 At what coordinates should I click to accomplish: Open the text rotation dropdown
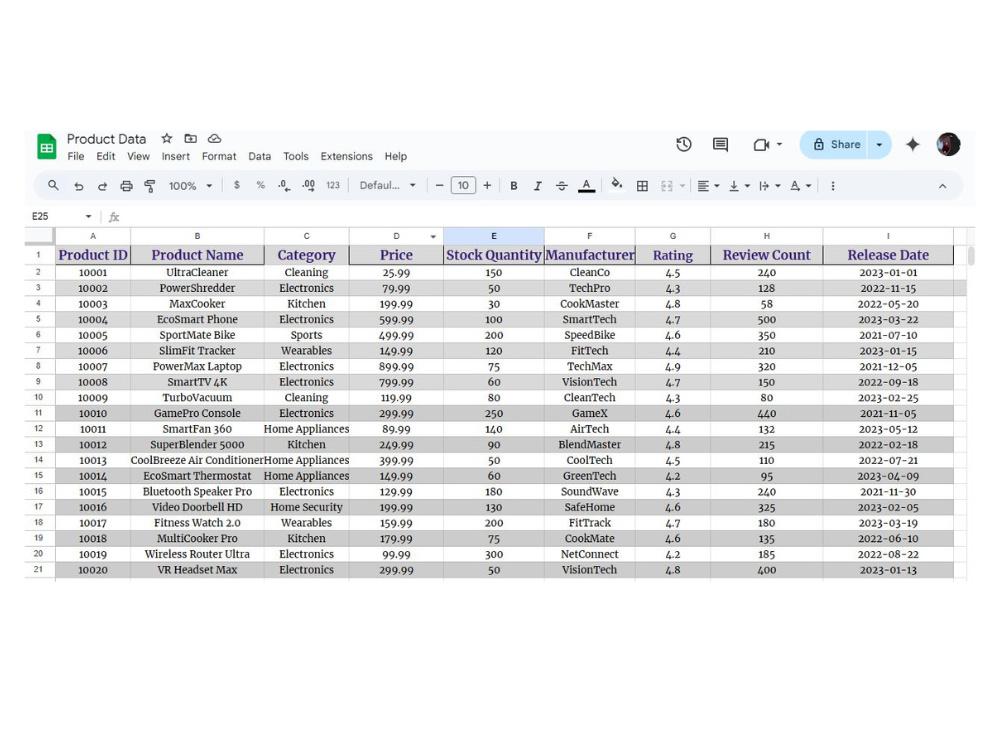[x=800, y=186]
